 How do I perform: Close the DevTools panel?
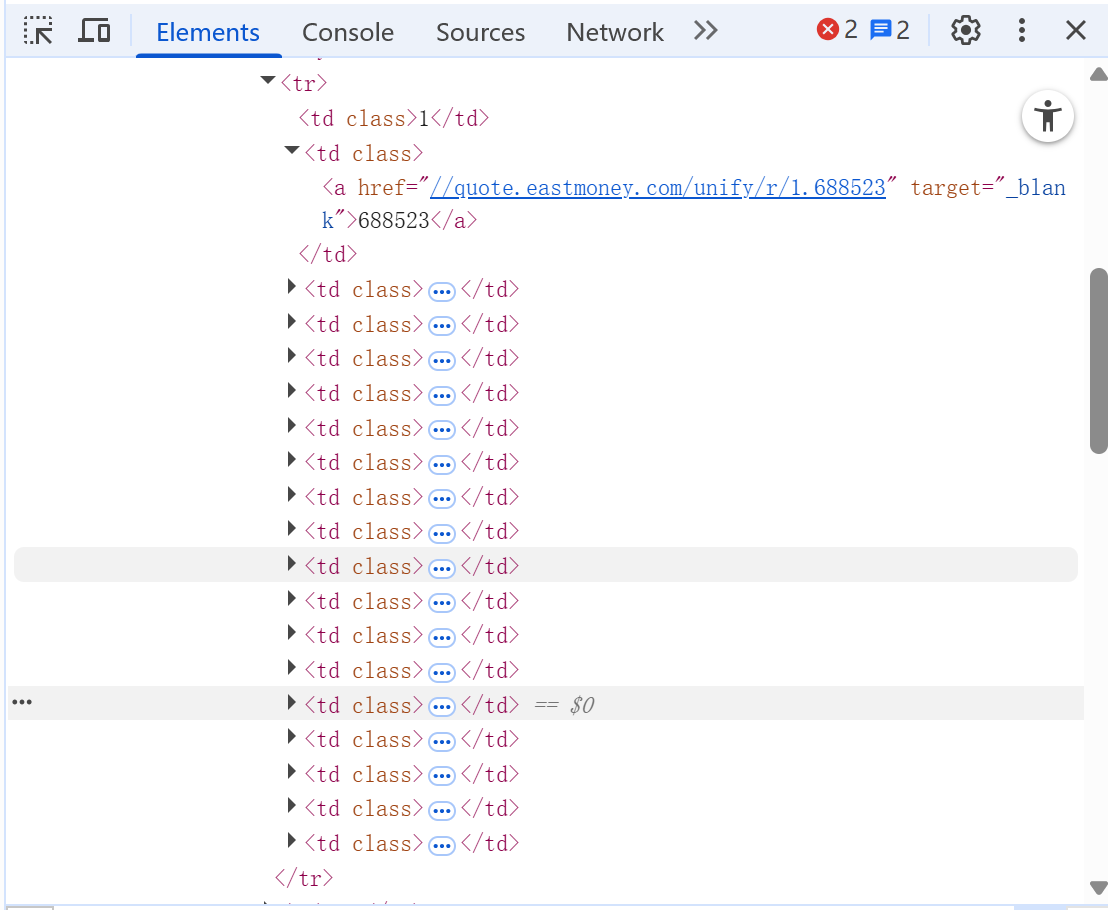tap(1075, 30)
